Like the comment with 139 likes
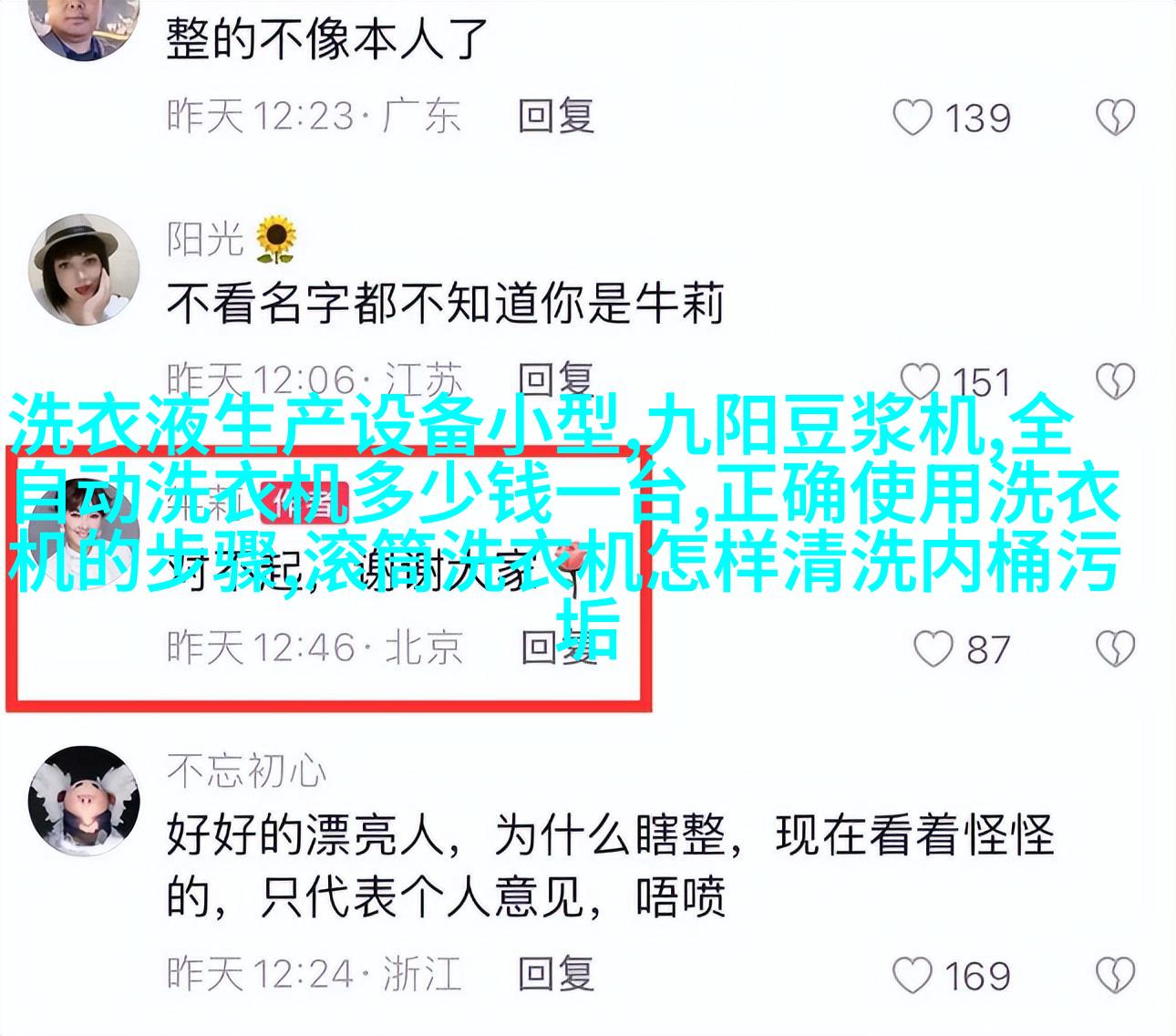This screenshot has width=1176, height=1036. (x=913, y=119)
